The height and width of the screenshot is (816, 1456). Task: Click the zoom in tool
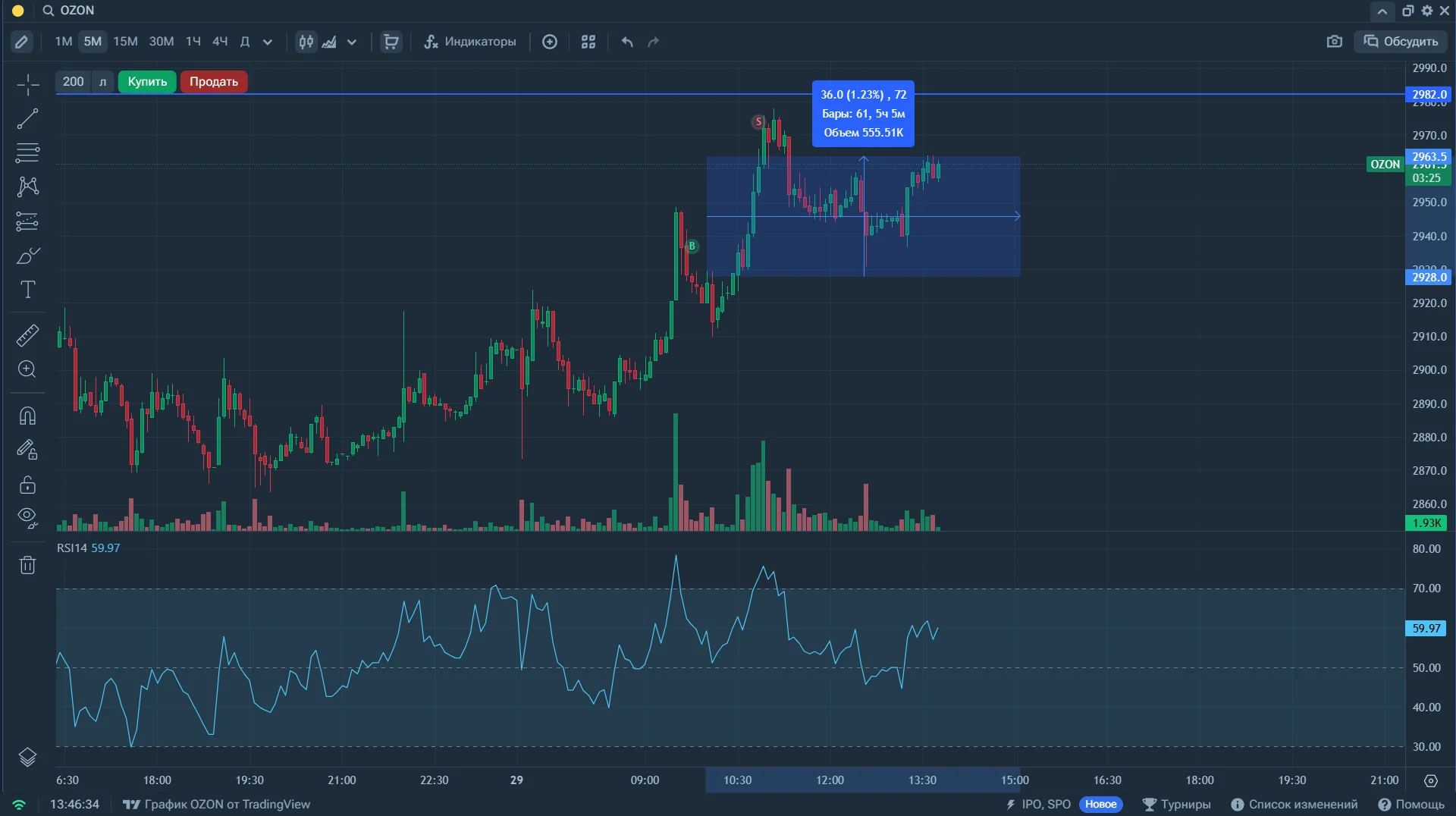(27, 369)
